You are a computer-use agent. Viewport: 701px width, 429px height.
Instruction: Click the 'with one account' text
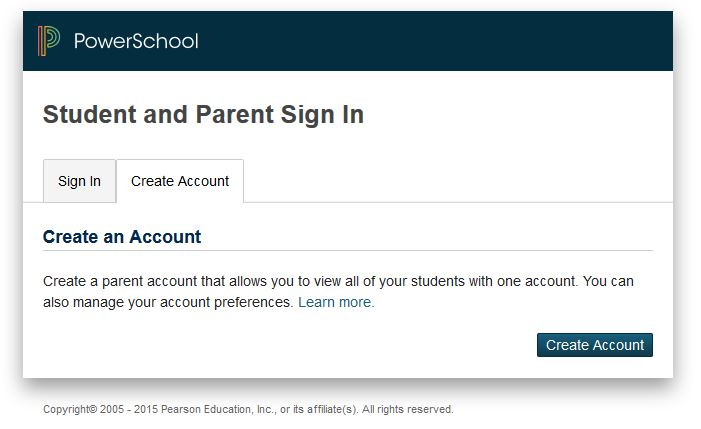(520, 282)
